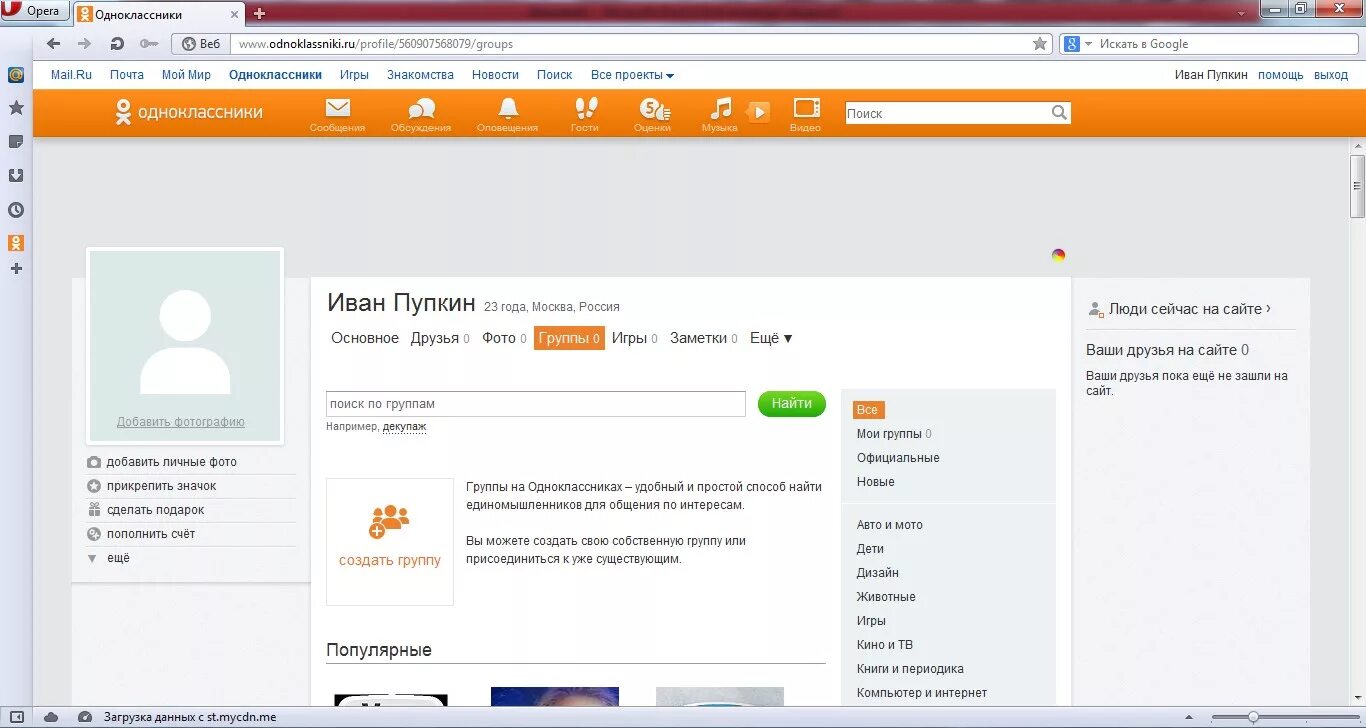
Task: Click Добавить фотографию link on avatar
Action: click(181, 422)
